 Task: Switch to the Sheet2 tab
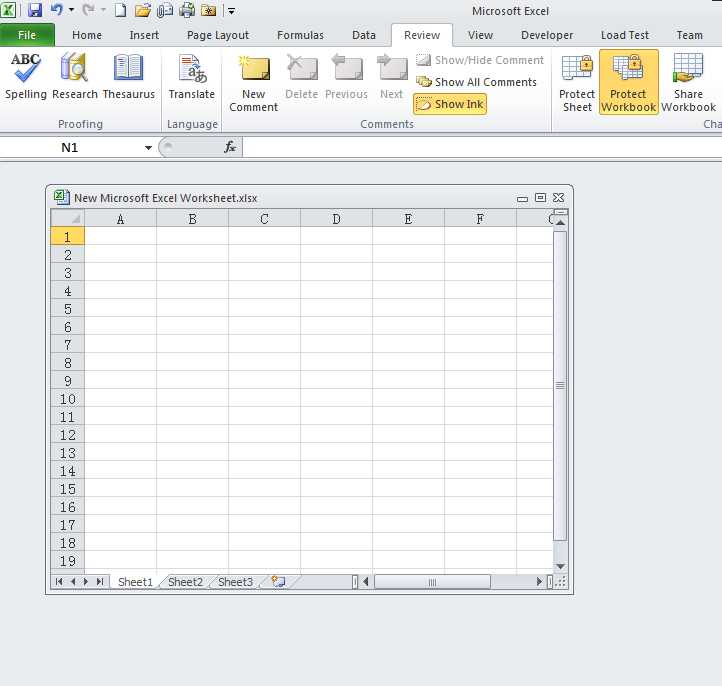point(185,581)
